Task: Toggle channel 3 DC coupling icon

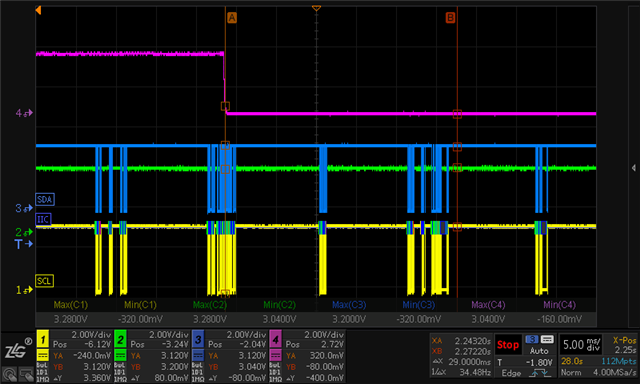Action: [198, 355]
